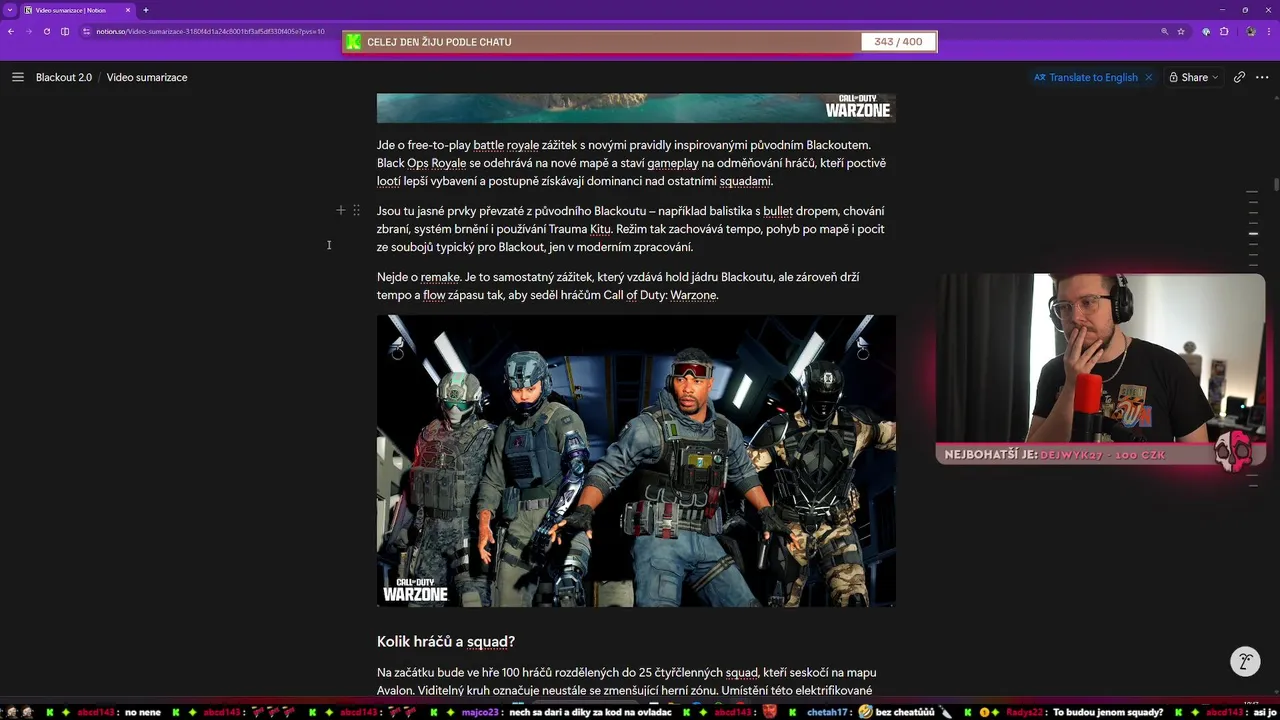Image resolution: width=1280 pixels, height=720 pixels.
Task: Click Translate to English
Action: click(1086, 77)
